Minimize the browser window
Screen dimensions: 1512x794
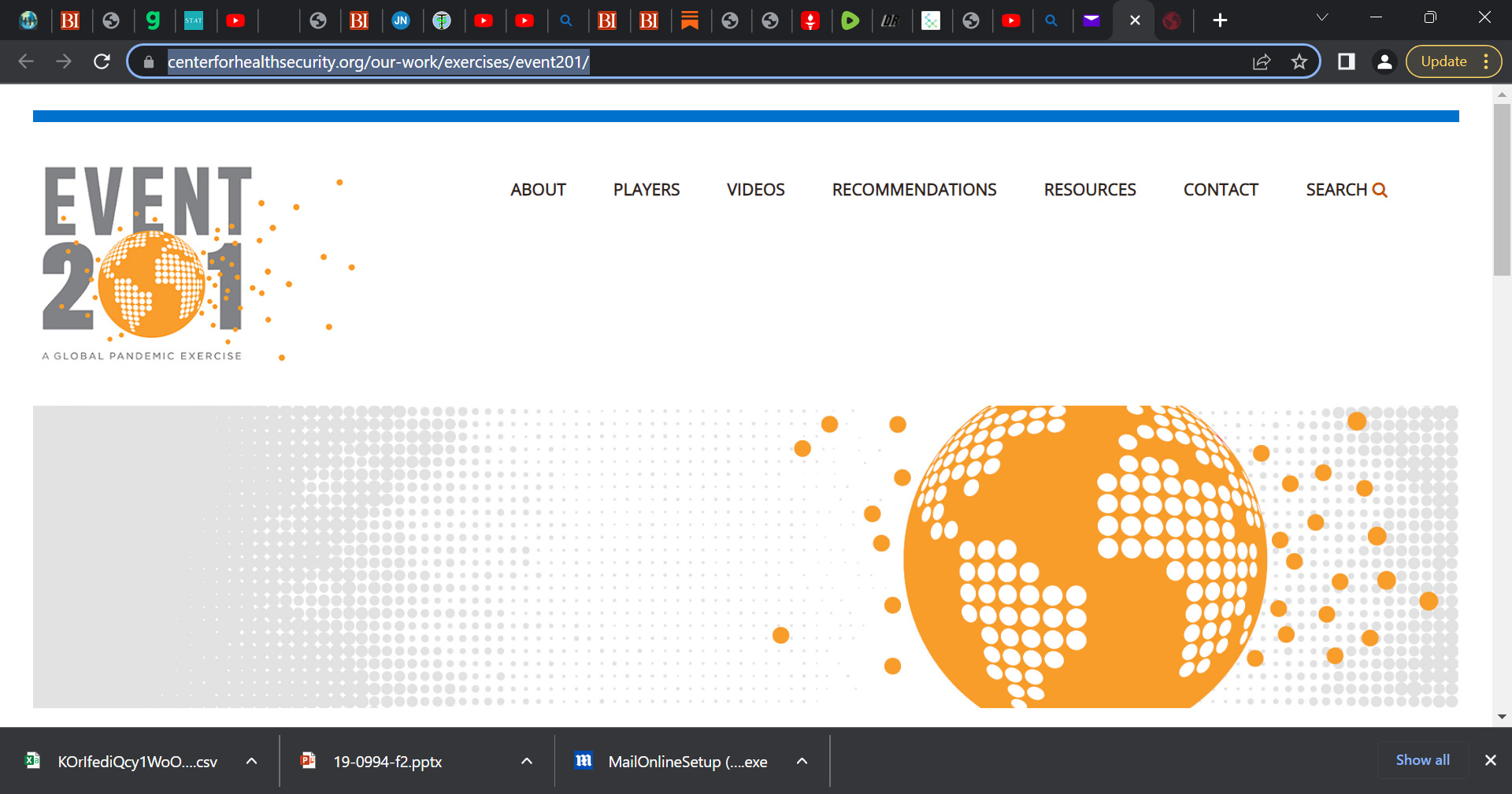[1376, 17]
